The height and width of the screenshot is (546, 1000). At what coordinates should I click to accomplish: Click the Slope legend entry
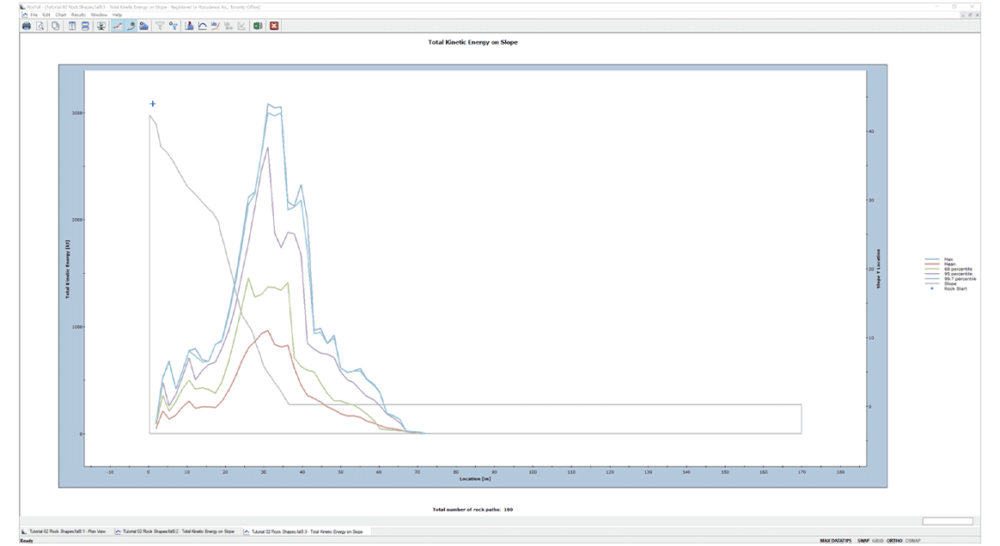click(941, 284)
